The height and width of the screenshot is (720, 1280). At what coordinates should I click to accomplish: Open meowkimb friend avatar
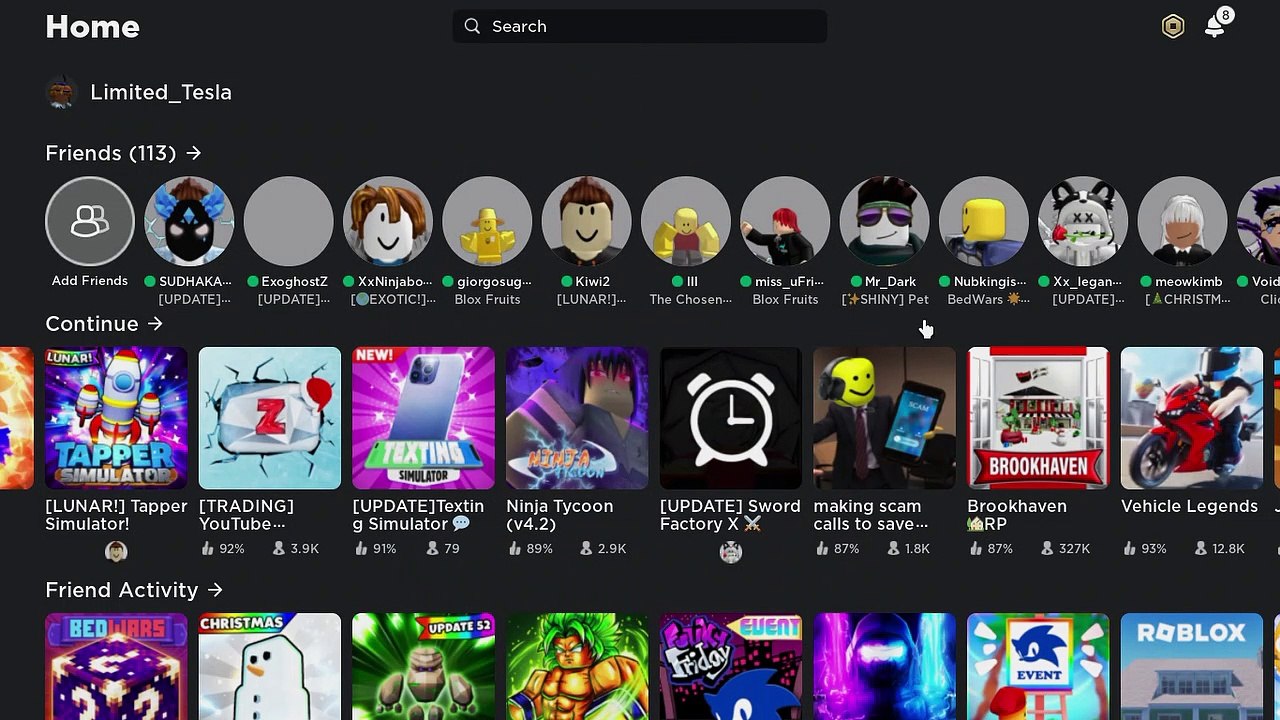1183,222
